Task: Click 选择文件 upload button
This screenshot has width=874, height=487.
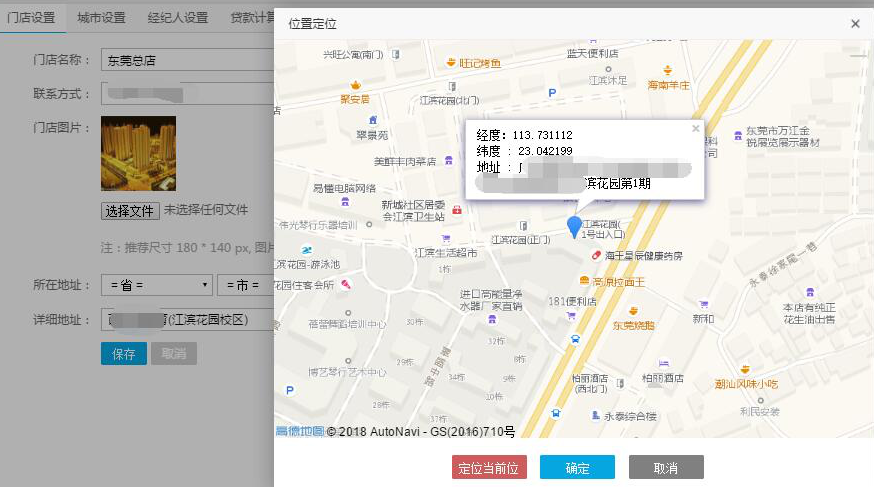Action: tap(130, 211)
